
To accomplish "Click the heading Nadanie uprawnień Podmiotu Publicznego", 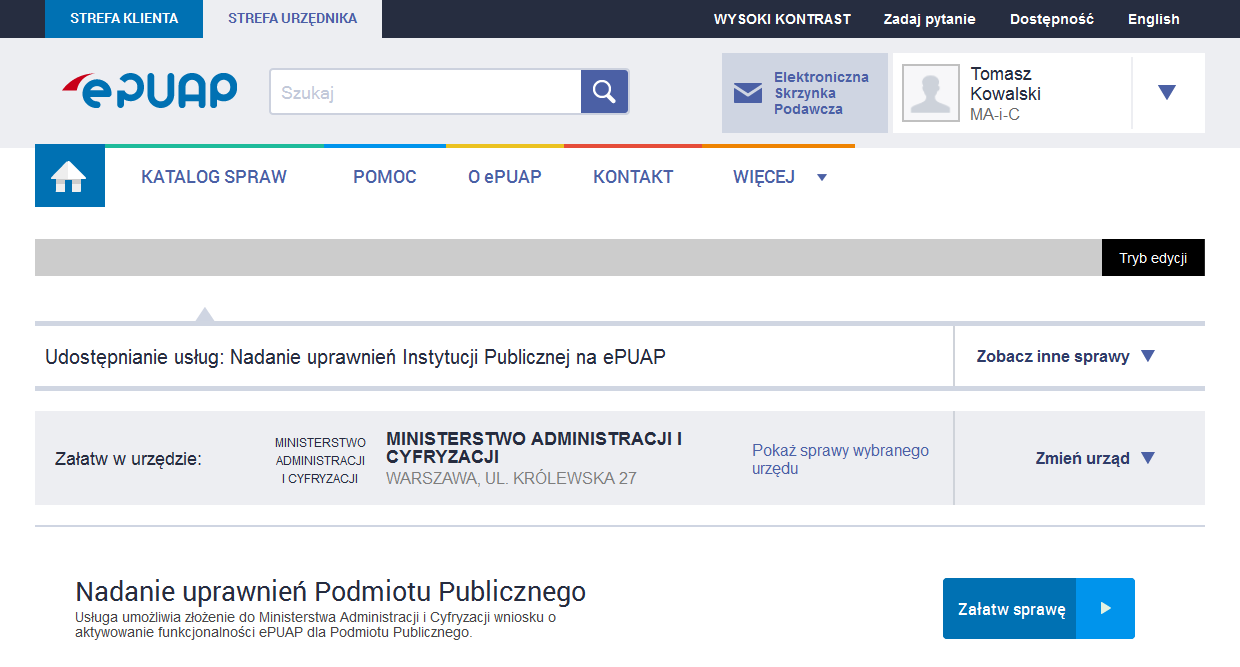I will pos(331,591).
